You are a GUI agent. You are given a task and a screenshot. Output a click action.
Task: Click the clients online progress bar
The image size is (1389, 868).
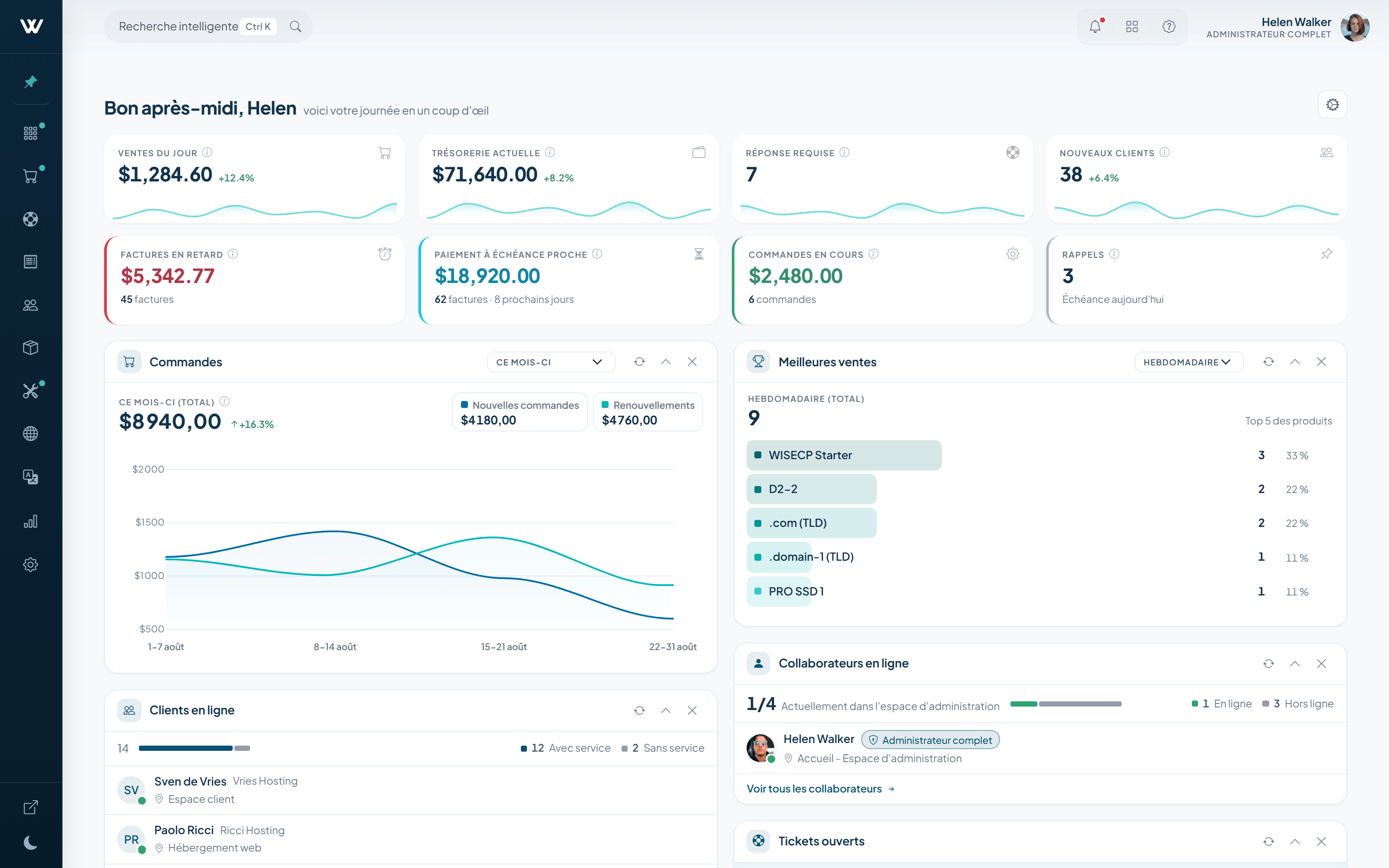(x=194, y=748)
